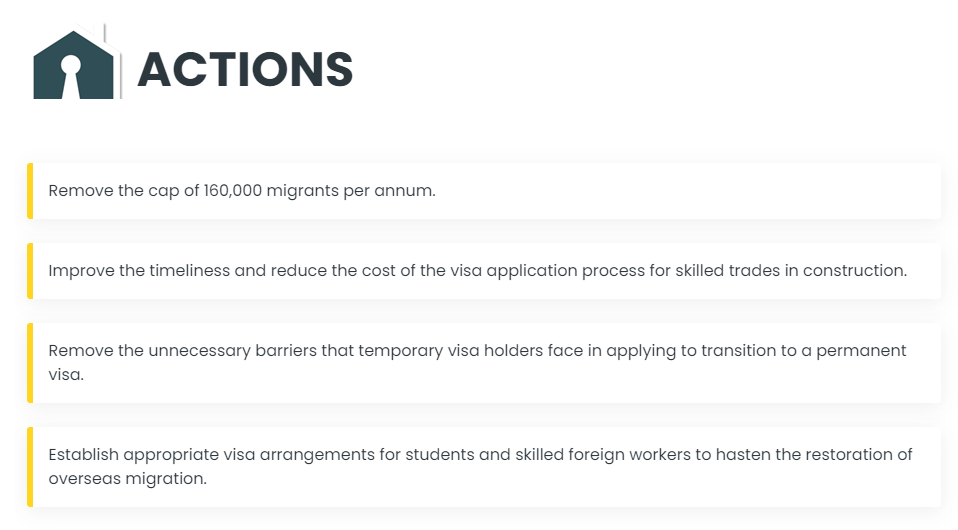Click the '160,000' figure in the first card

click(233, 191)
